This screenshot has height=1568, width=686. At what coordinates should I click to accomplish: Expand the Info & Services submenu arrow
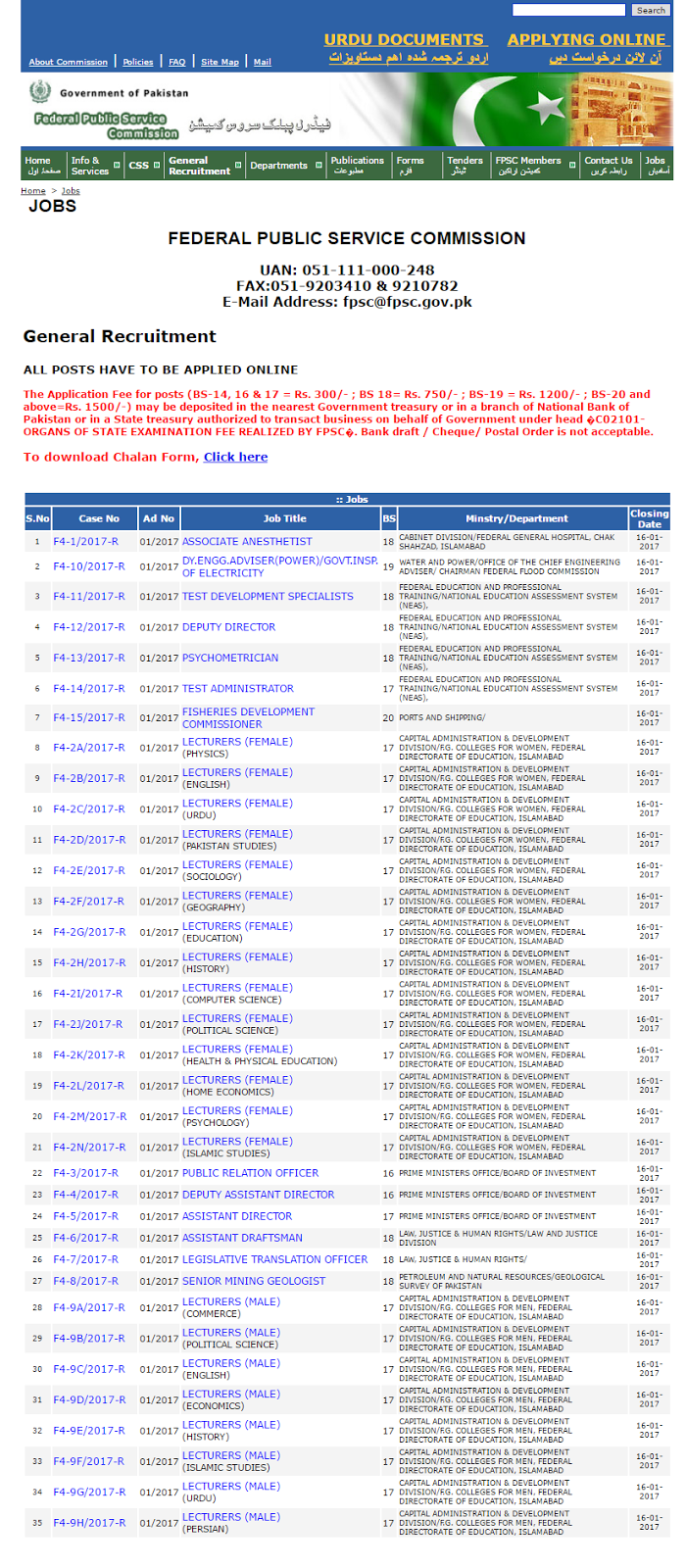(118, 165)
